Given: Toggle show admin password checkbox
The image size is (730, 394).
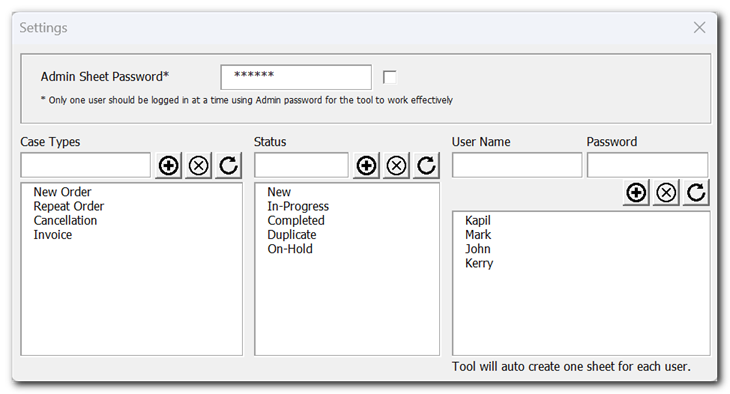Looking at the screenshot, I should point(390,77).
